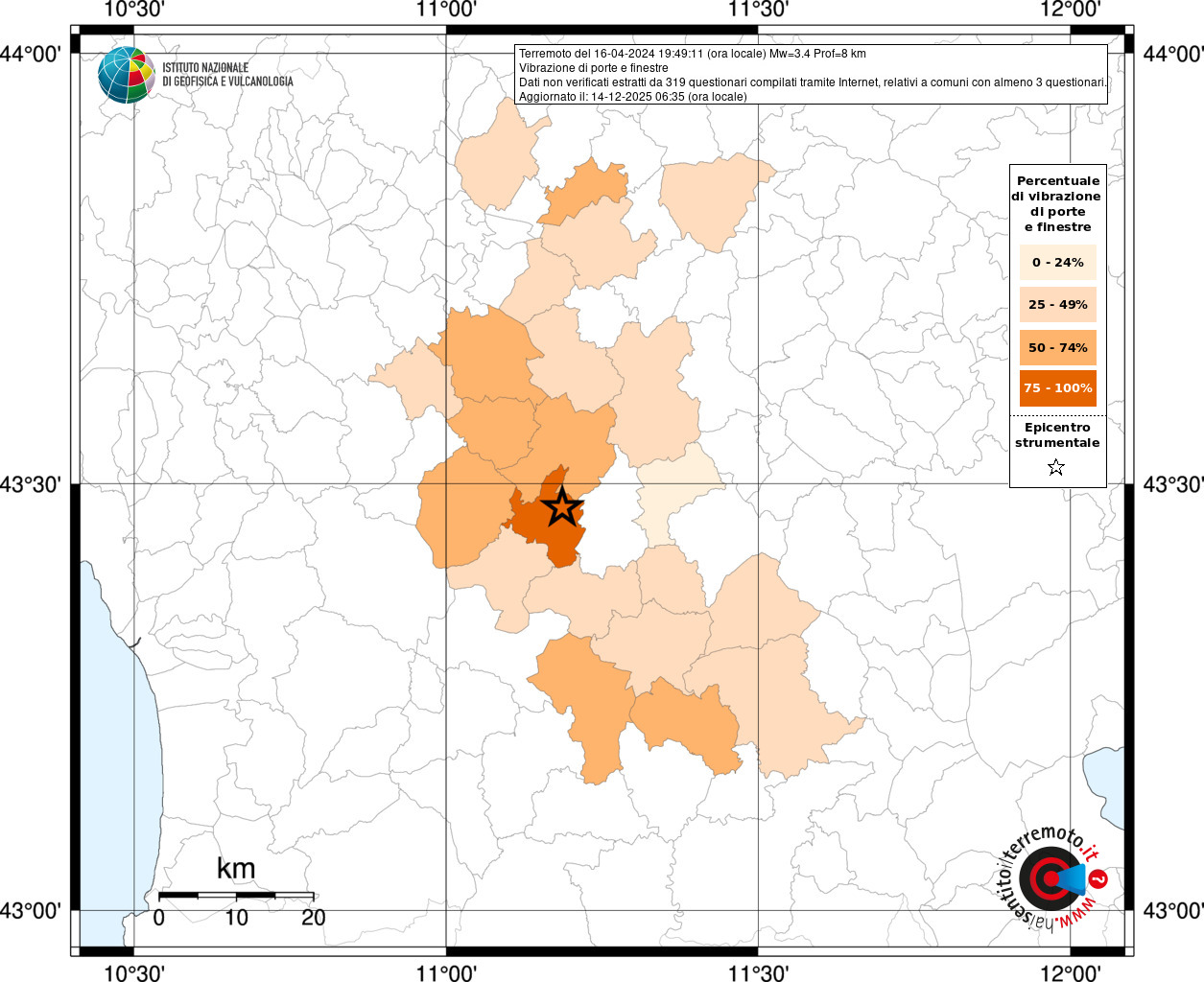Click the scale bar '10' value
1204x982 pixels.
236,917
